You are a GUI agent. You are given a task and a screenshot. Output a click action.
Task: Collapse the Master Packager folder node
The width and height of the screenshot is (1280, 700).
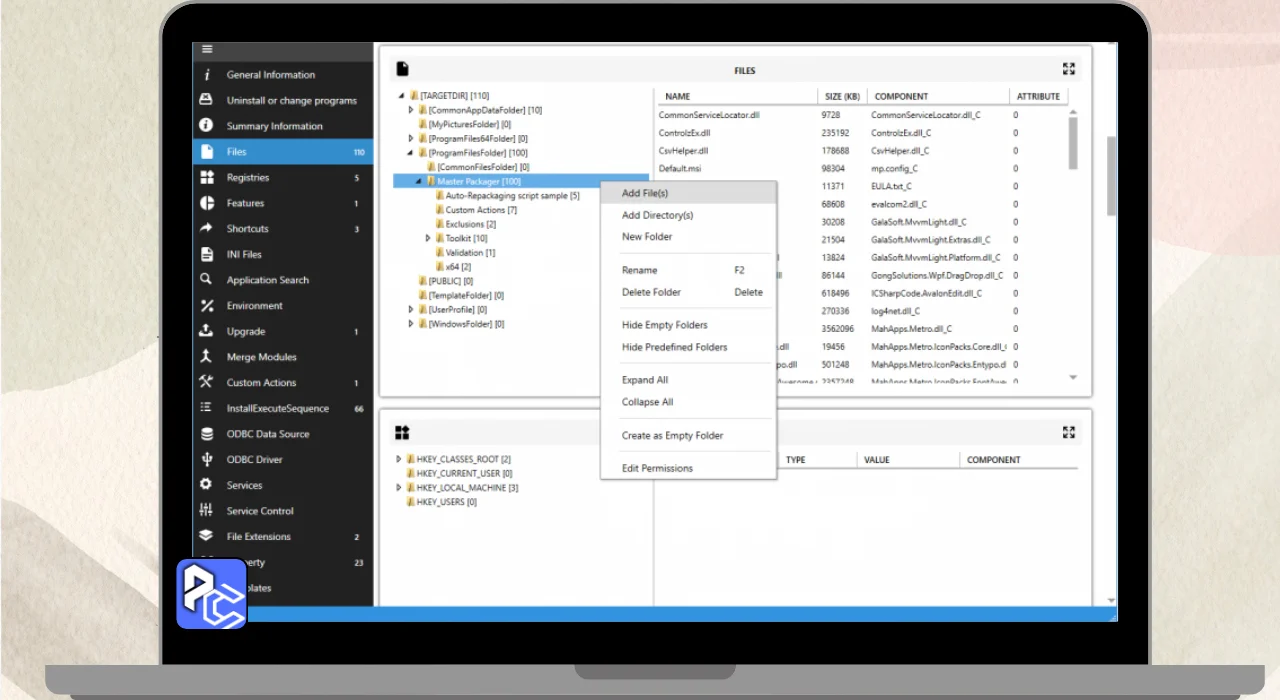pyautogui.click(x=419, y=182)
